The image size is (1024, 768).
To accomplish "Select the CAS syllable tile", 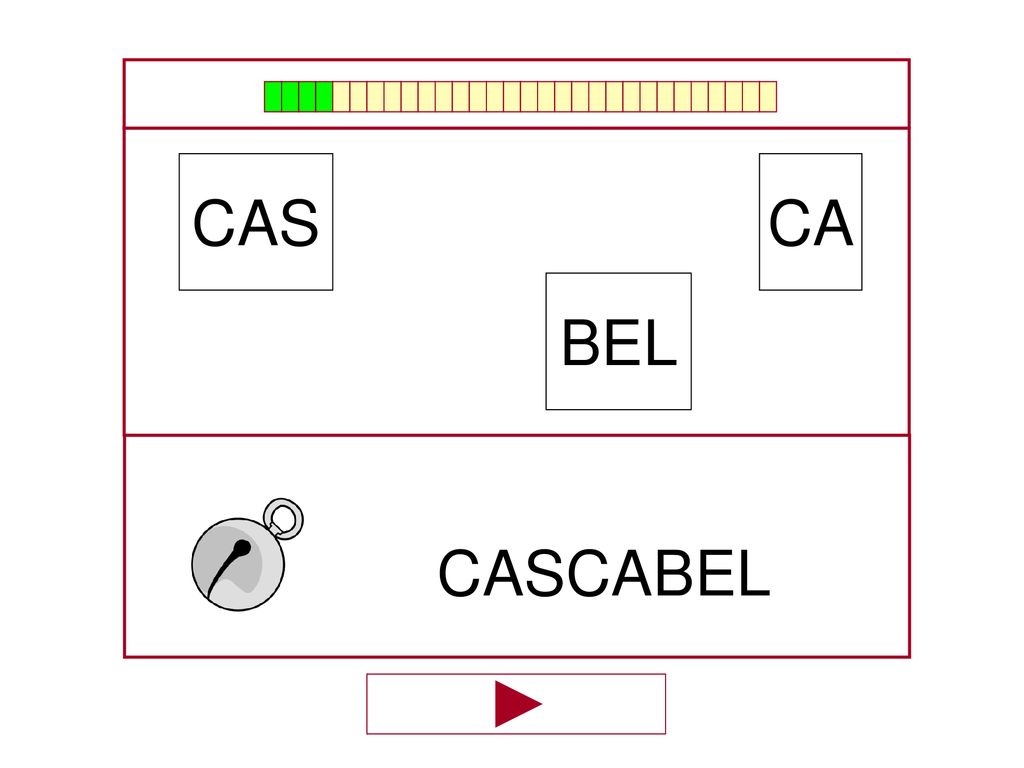I will (256, 222).
